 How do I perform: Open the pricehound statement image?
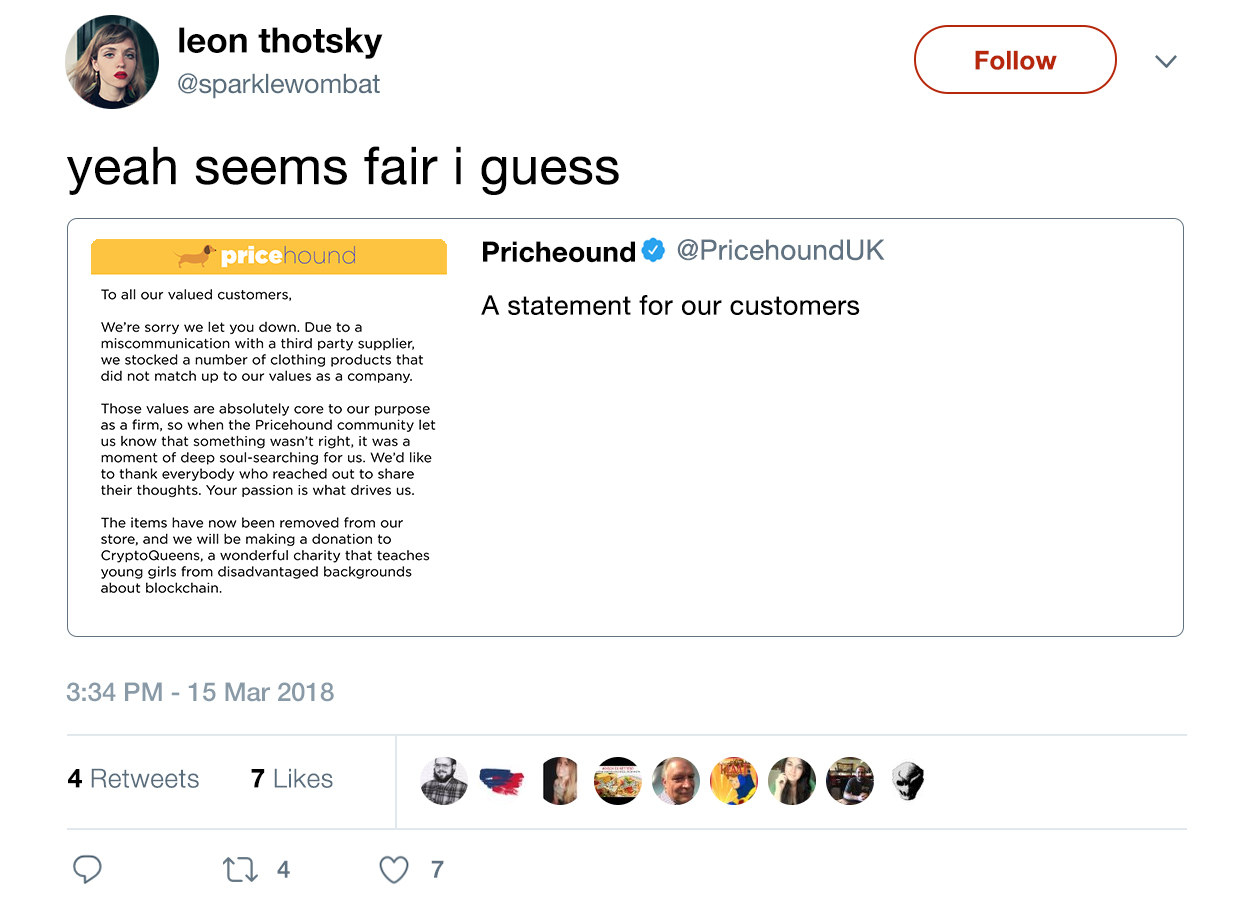268,418
